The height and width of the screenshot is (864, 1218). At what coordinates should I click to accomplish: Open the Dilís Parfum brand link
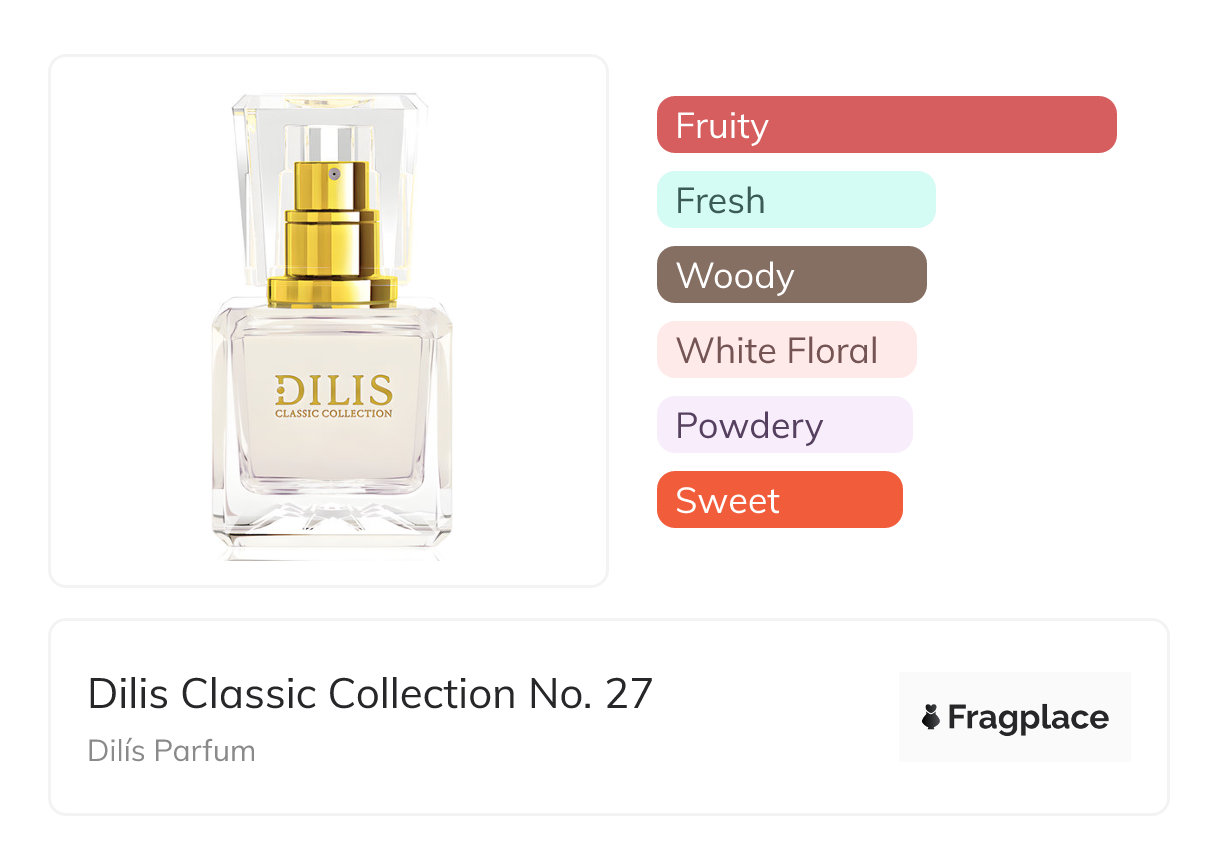pos(171,751)
